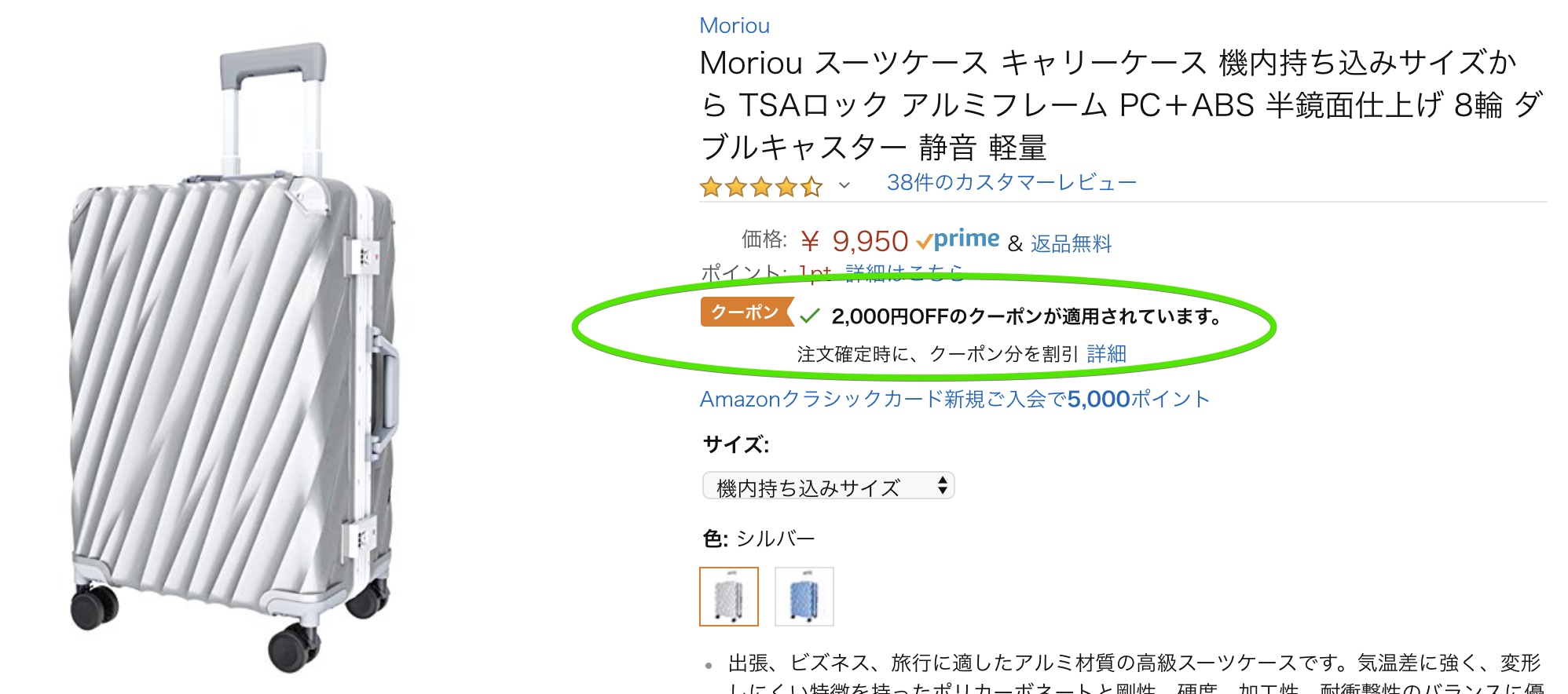Click the prime logo
The width and height of the screenshot is (1568, 694).
click(958, 239)
